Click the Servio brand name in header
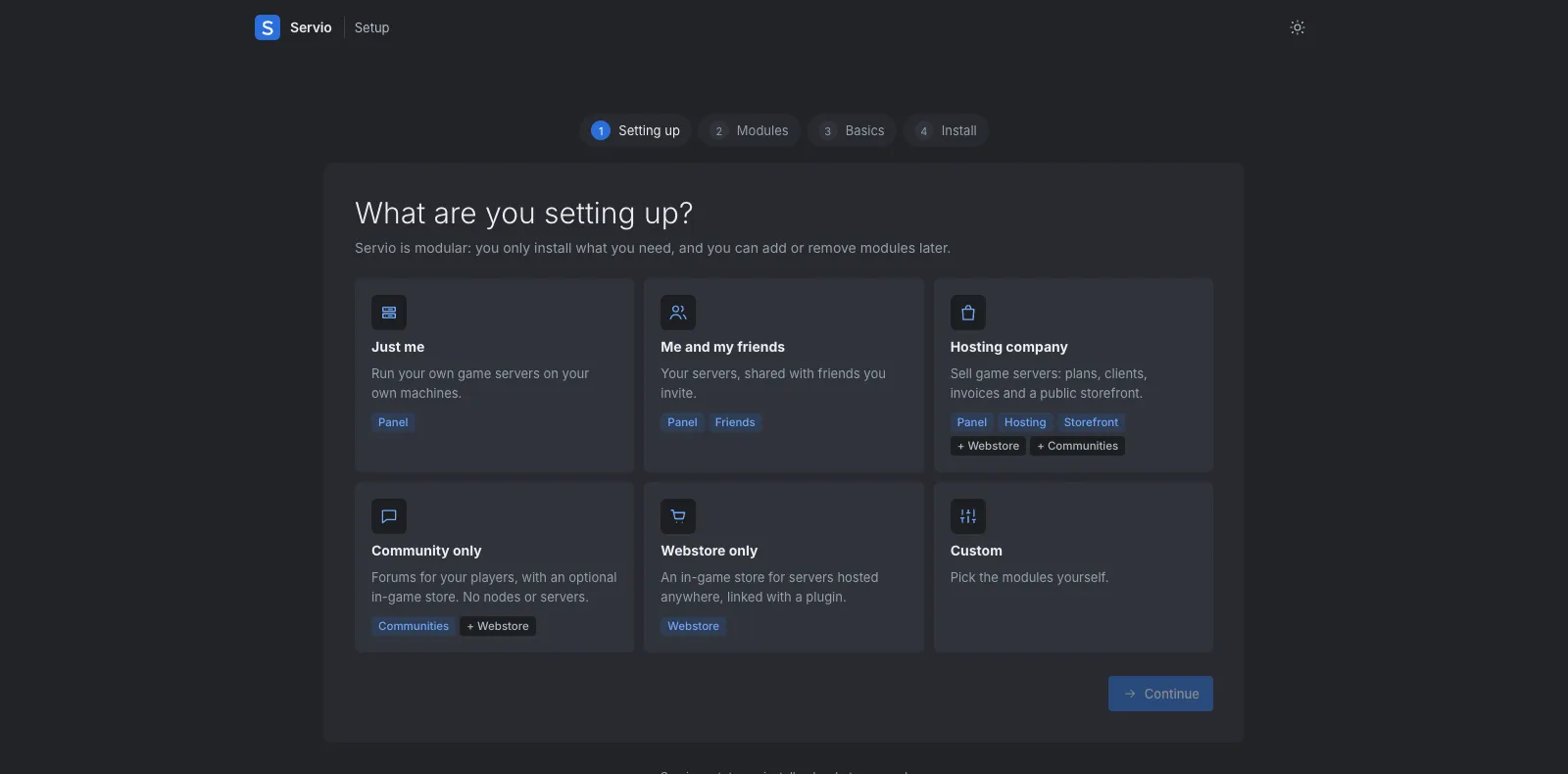Image resolution: width=1568 pixels, height=774 pixels. (311, 27)
